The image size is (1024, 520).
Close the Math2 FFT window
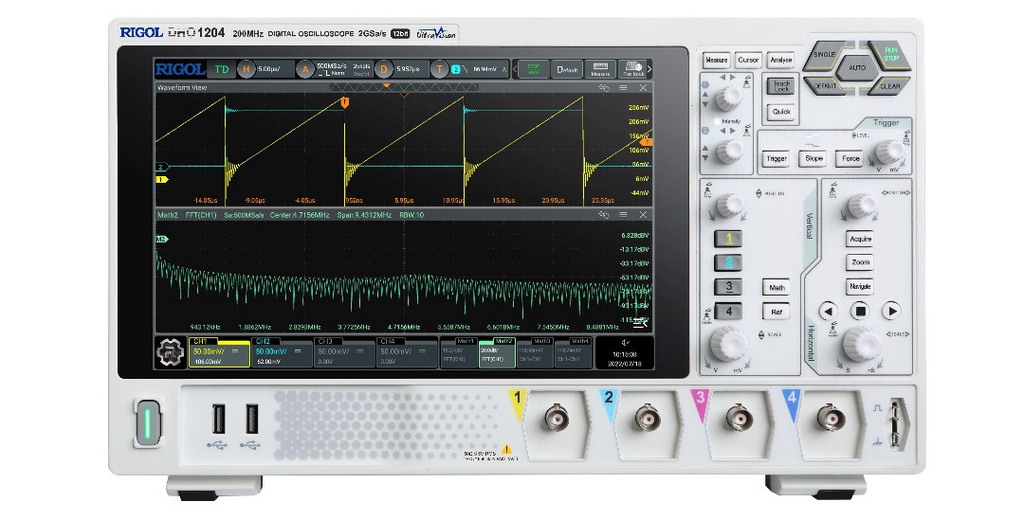(643, 215)
